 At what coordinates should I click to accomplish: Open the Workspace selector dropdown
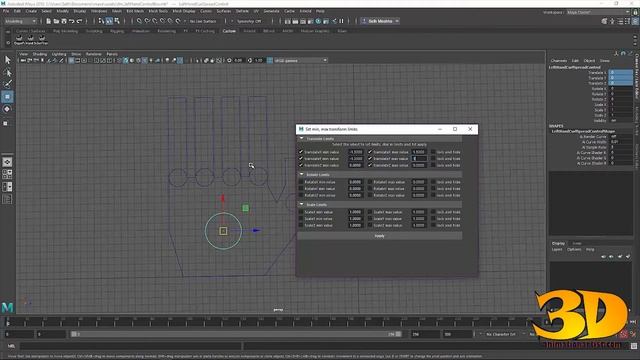pyautogui.click(x=598, y=12)
